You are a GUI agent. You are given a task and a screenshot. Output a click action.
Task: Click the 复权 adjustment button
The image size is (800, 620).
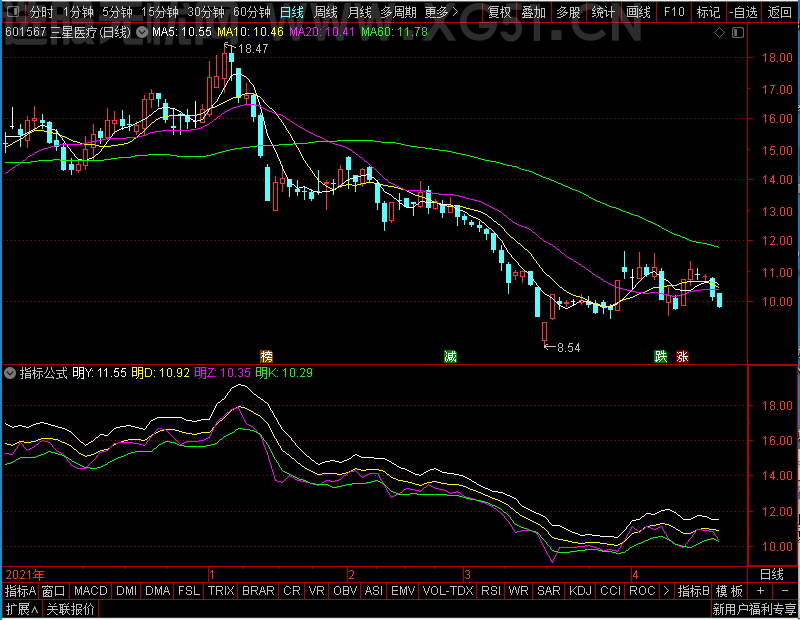pyautogui.click(x=499, y=12)
